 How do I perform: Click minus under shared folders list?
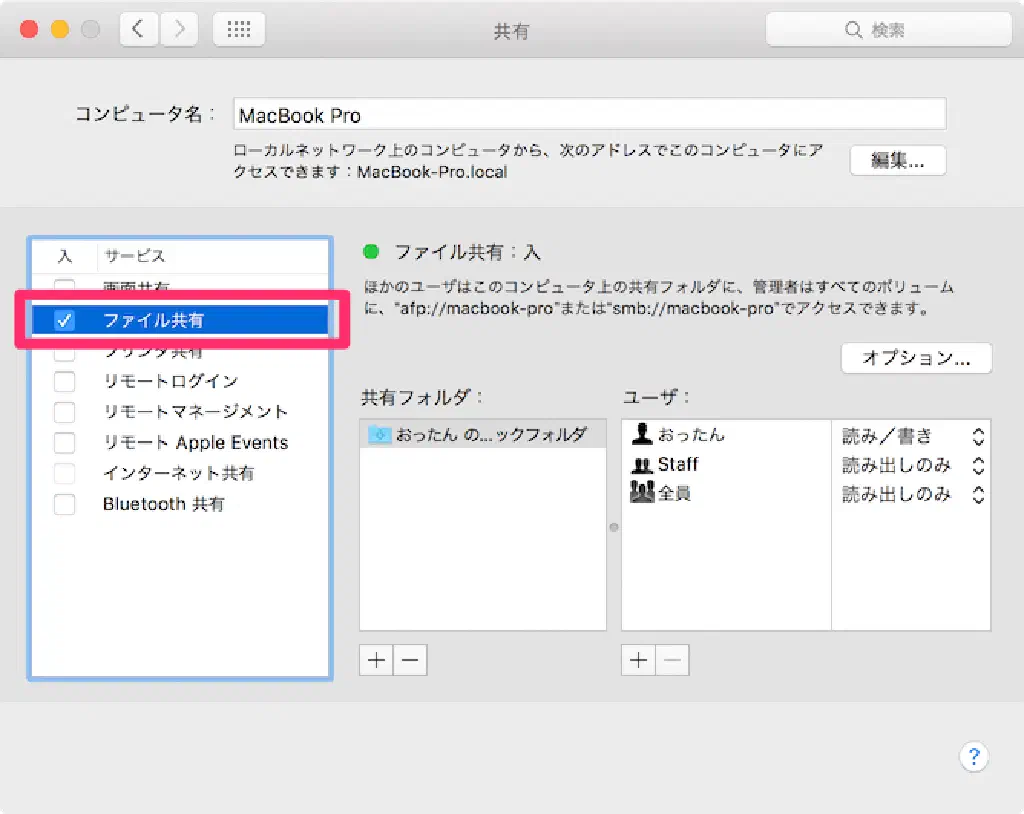410,660
